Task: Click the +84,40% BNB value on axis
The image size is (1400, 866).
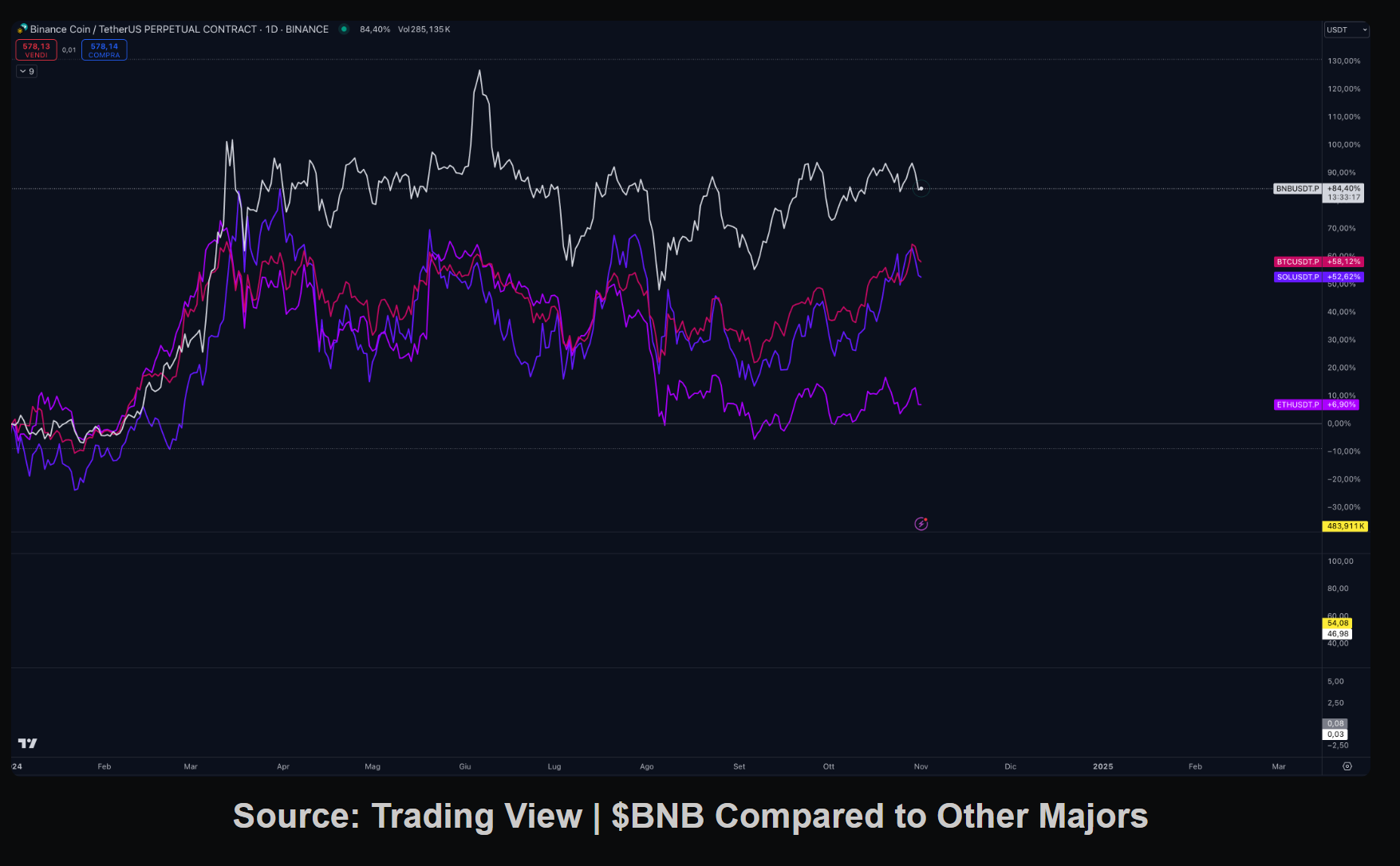Action: pyautogui.click(x=1343, y=189)
